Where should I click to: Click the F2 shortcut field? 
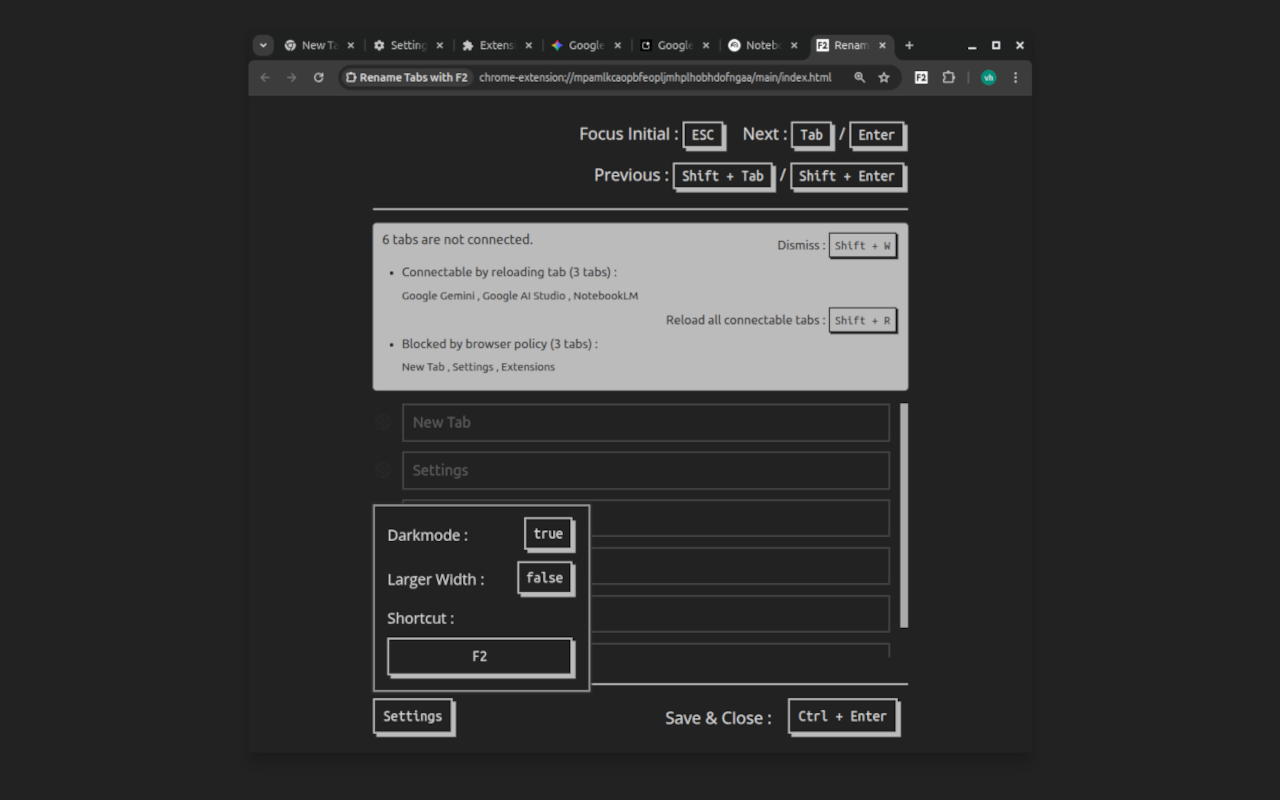point(480,657)
